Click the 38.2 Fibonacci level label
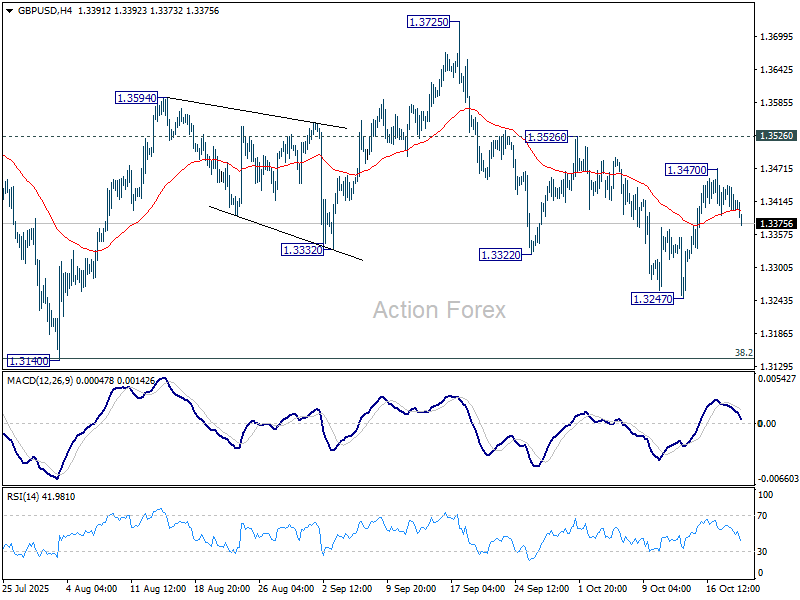The width and height of the screenshot is (800, 600). tap(743, 353)
